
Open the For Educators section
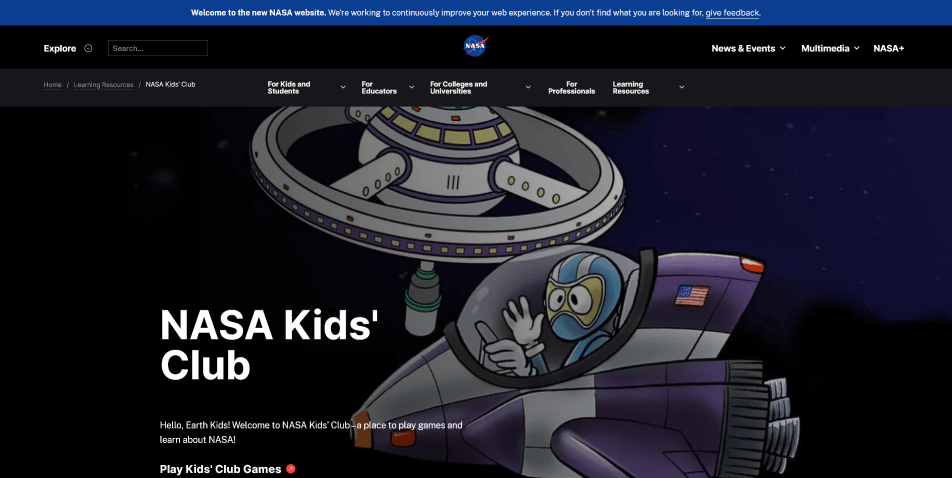[x=379, y=87]
